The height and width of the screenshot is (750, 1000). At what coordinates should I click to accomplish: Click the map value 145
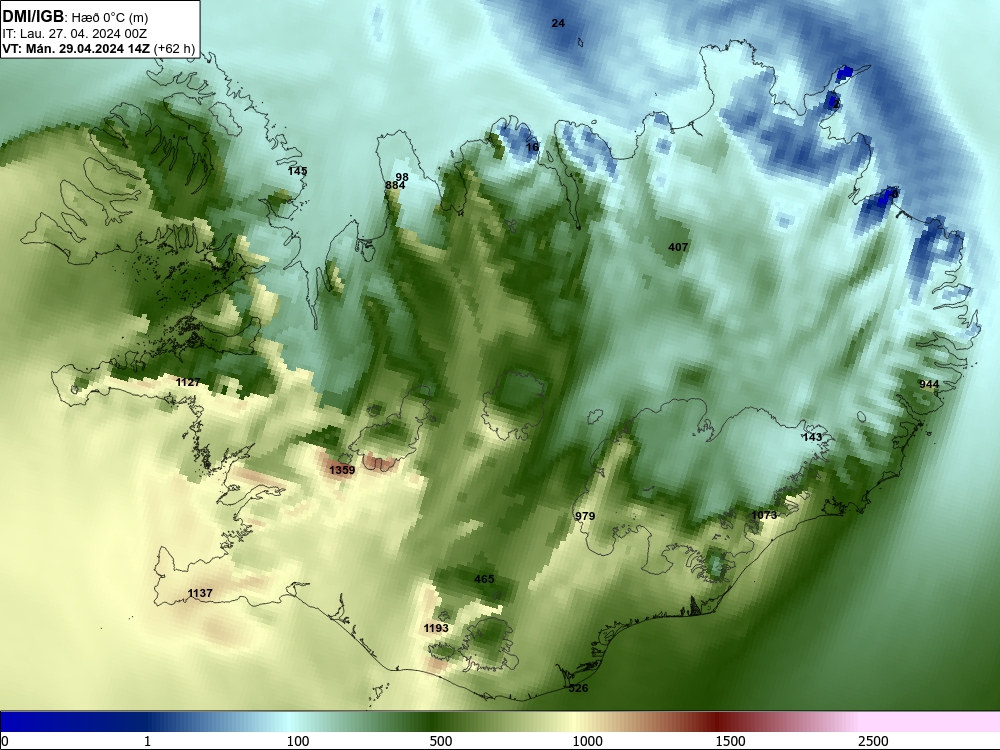click(x=297, y=171)
